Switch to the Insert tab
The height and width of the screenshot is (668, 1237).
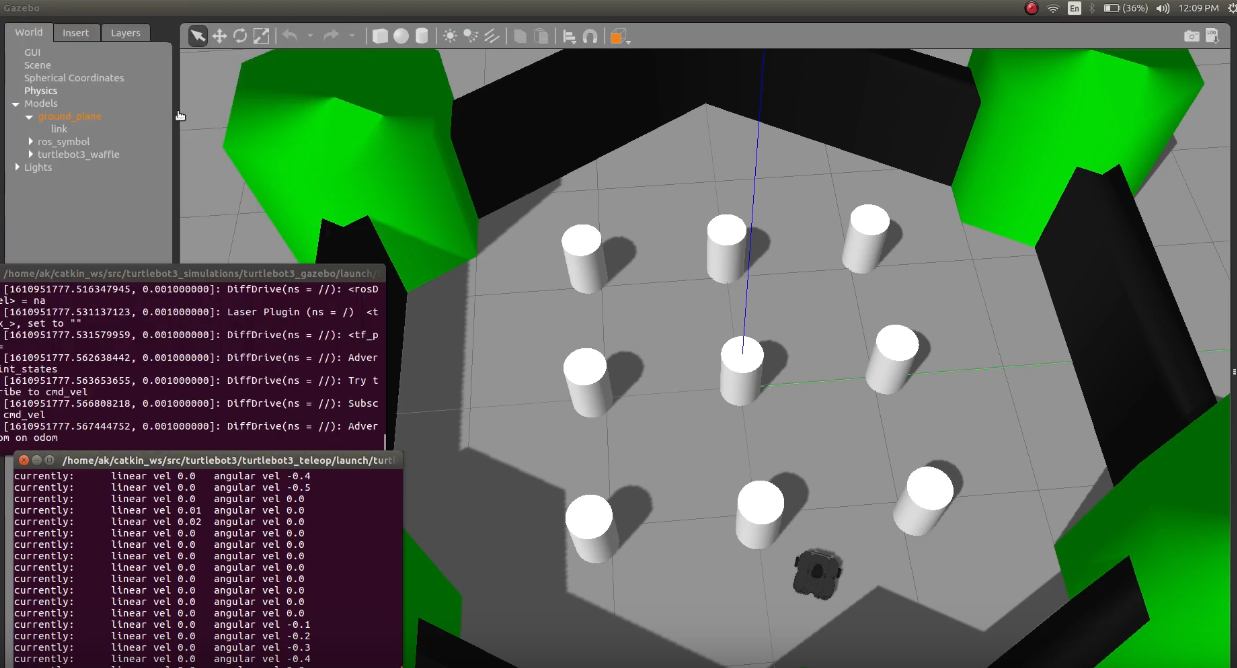[76, 32]
